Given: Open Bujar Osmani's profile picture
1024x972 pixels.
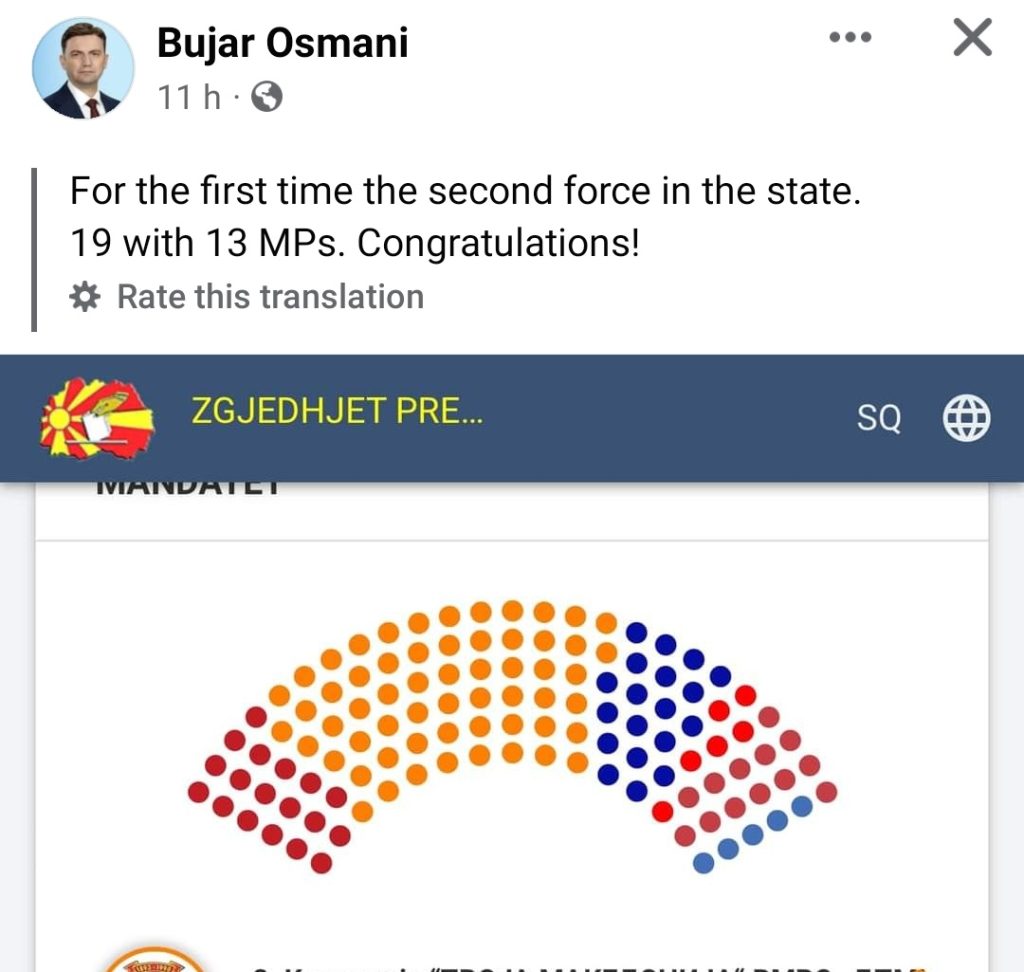Looking at the screenshot, I should click(83, 68).
